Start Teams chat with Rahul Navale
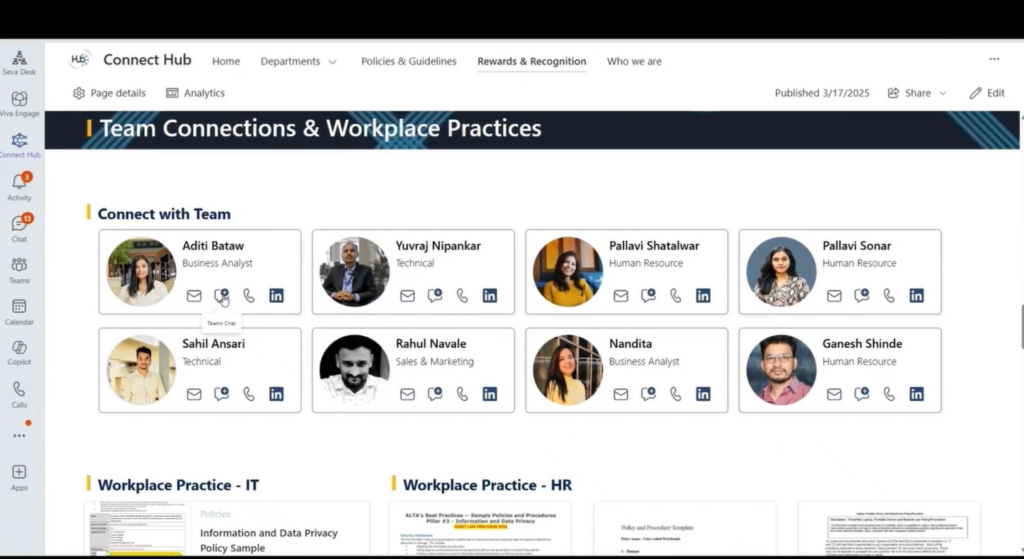The width and height of the screenshot is (1024, 559). [435, 394]
